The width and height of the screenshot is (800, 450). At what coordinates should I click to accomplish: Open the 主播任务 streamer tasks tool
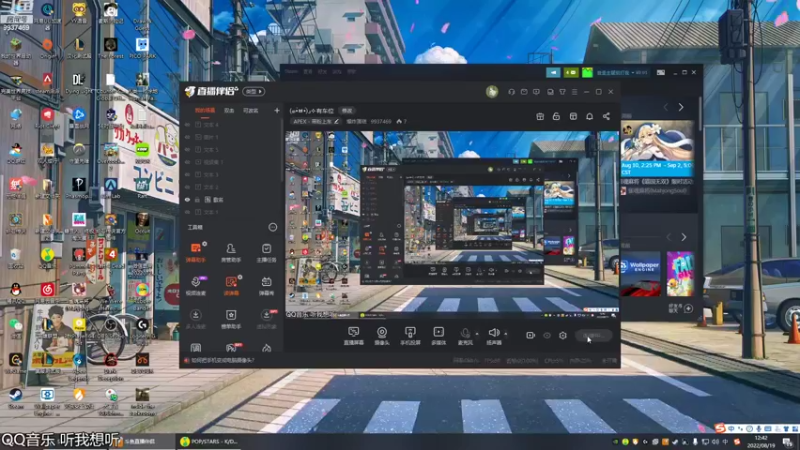[266, 252]
